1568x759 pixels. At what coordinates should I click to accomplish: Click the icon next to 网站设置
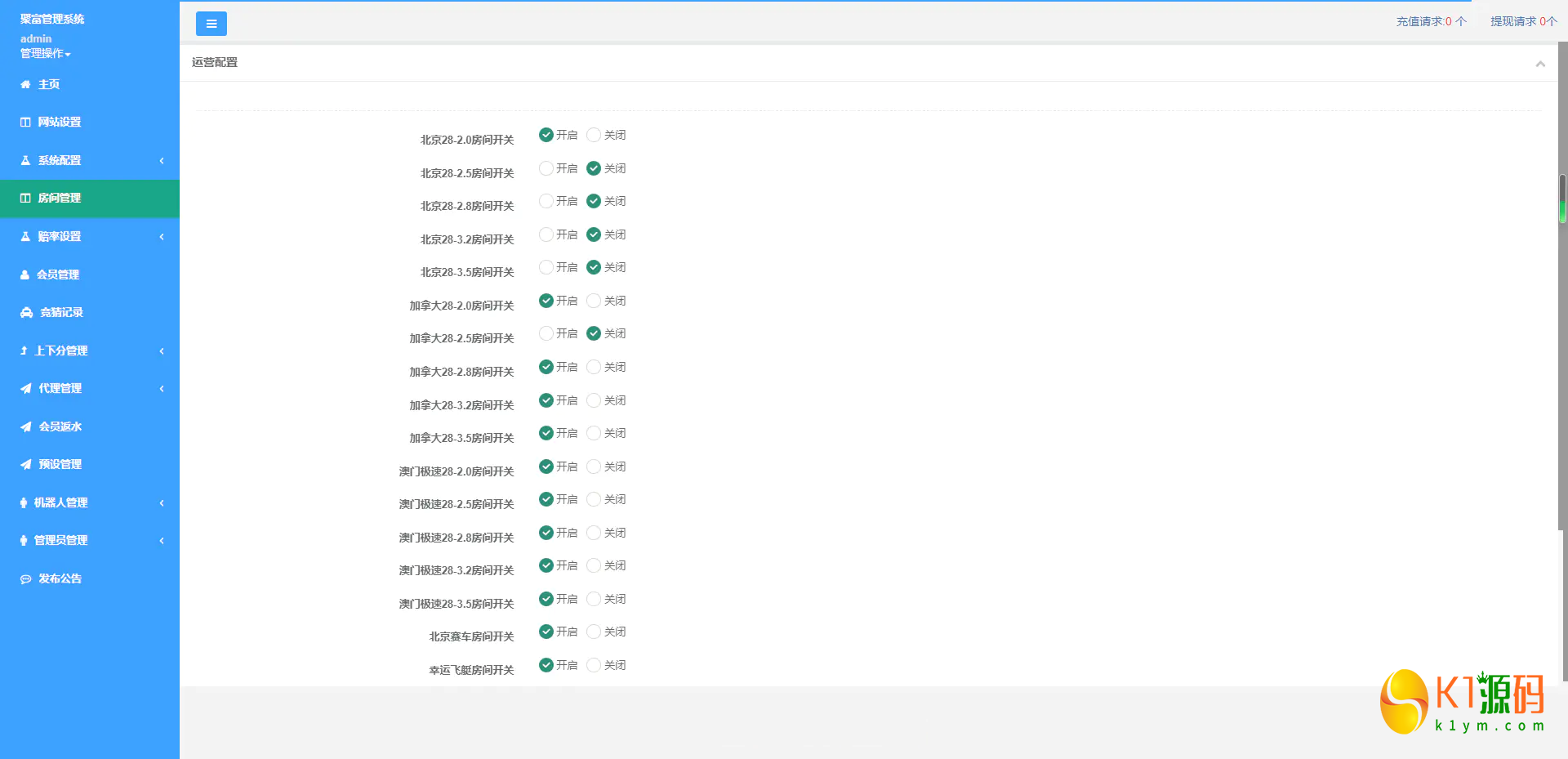[x=25, y=122]
